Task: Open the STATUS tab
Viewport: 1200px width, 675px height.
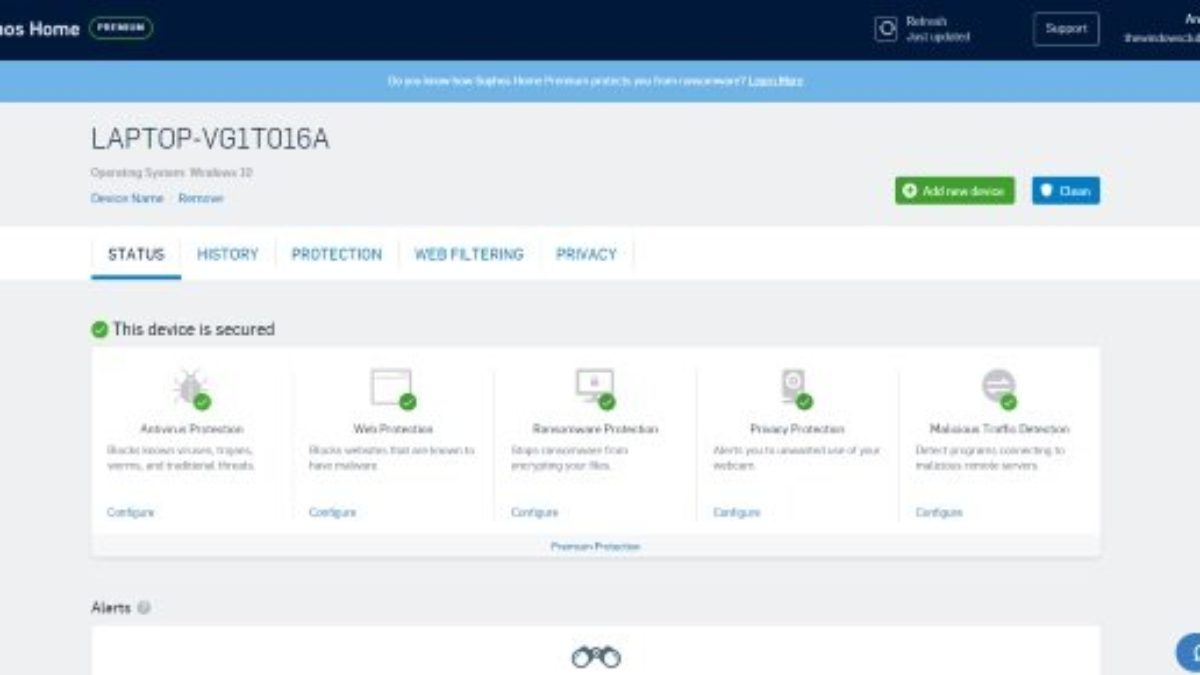Action: coord(136,254)
